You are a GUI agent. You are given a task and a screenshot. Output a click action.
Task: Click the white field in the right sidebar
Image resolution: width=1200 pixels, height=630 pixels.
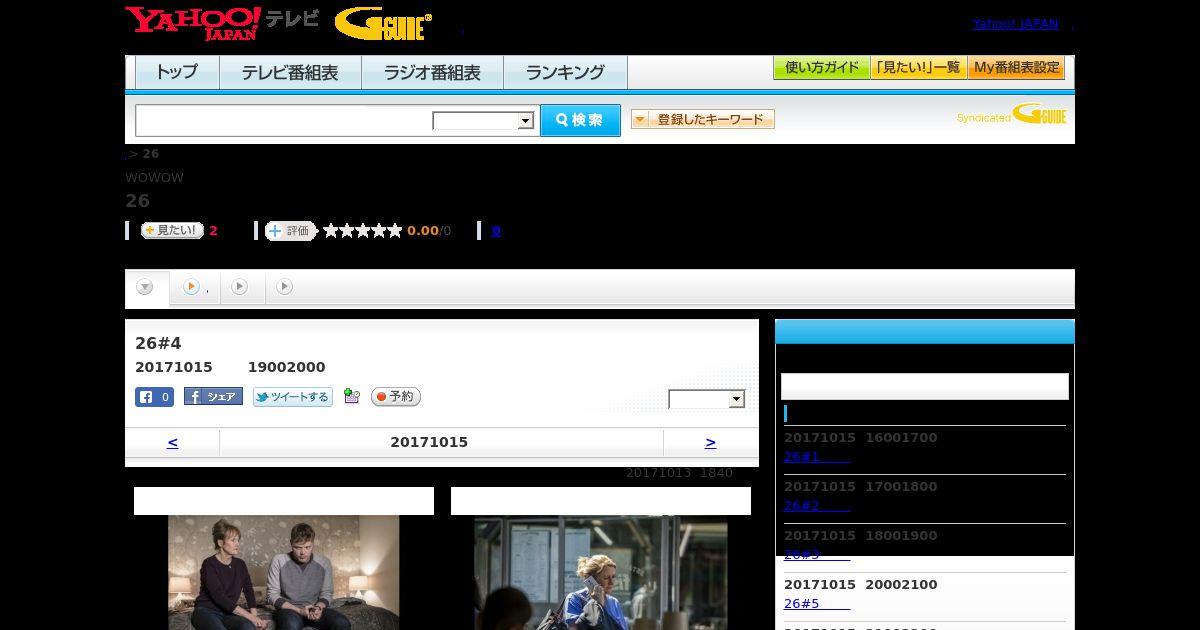point(924,386)
